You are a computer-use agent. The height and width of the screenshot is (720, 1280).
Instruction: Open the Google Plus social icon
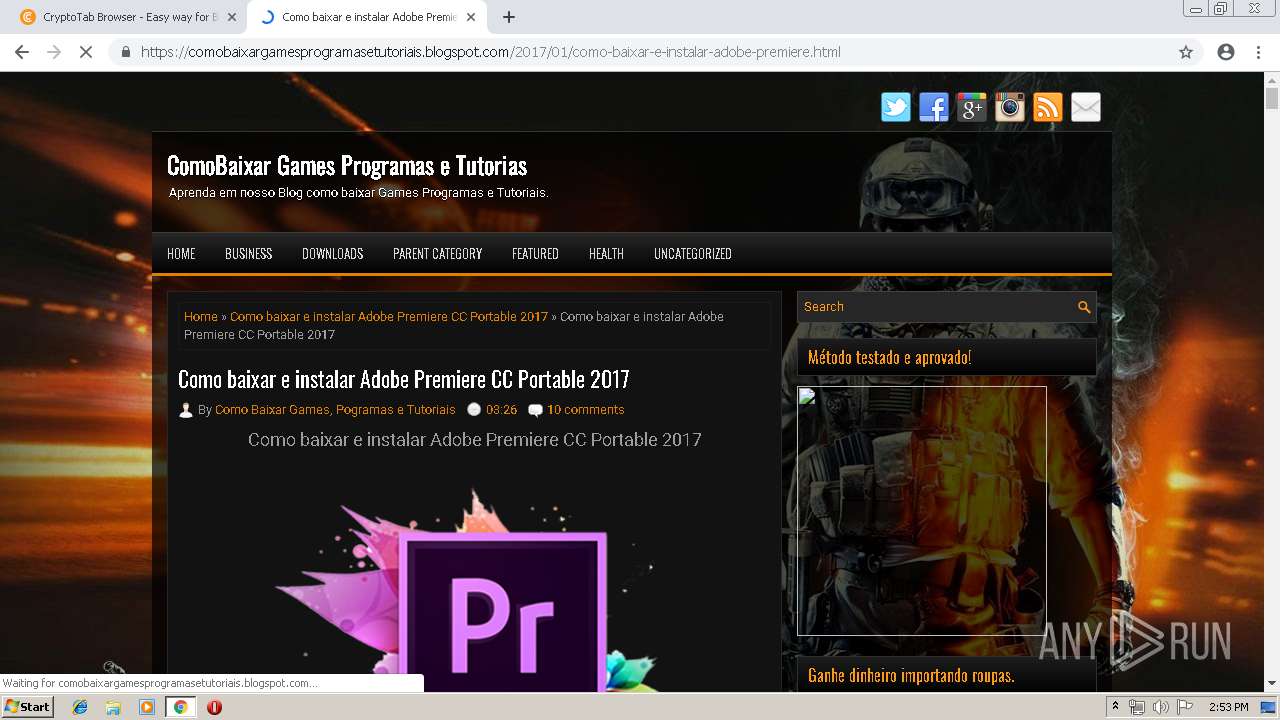click(972, 107)
